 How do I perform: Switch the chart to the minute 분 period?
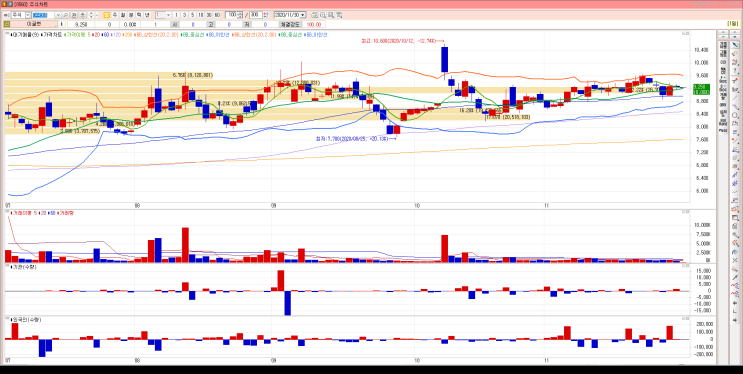[x=131, y=15]
